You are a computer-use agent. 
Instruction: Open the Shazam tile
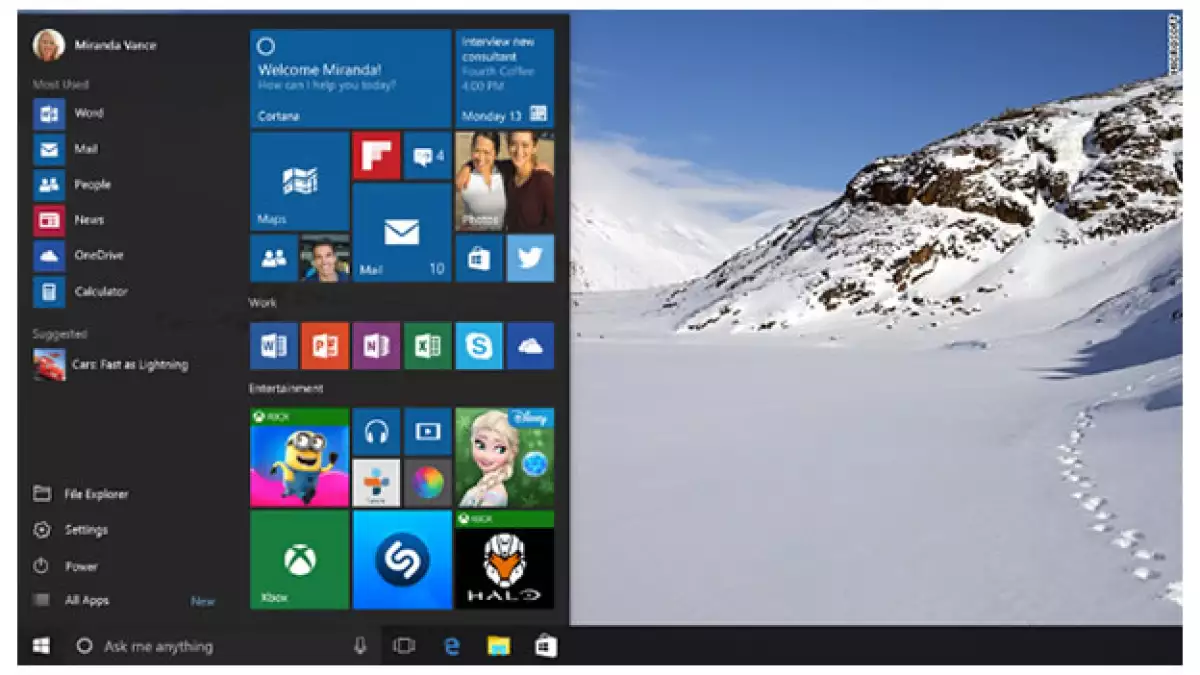point(402,560)
